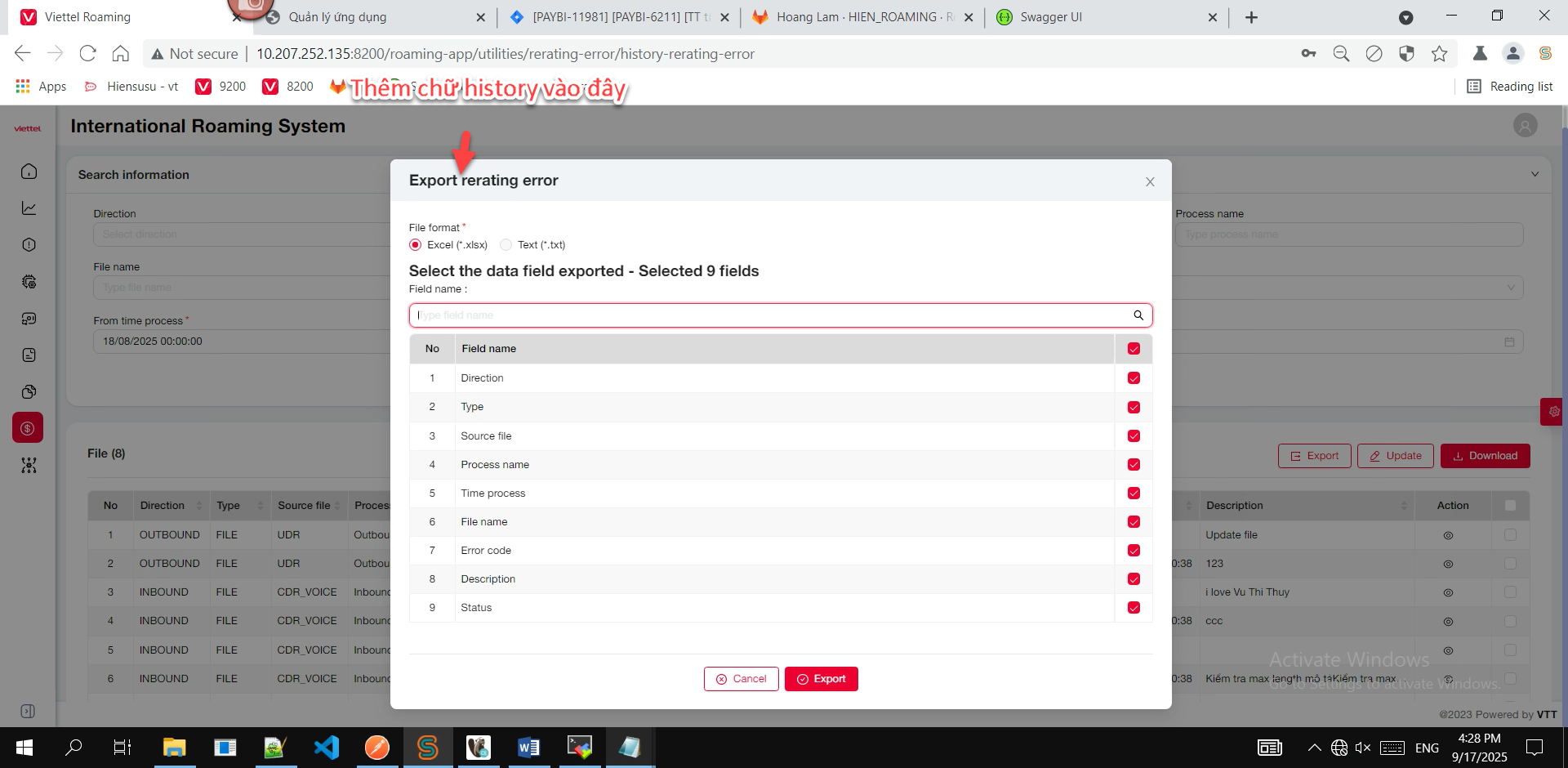1568x768 pixels.
Task: Open the 9200 bookmark
Action: (221, 87)
